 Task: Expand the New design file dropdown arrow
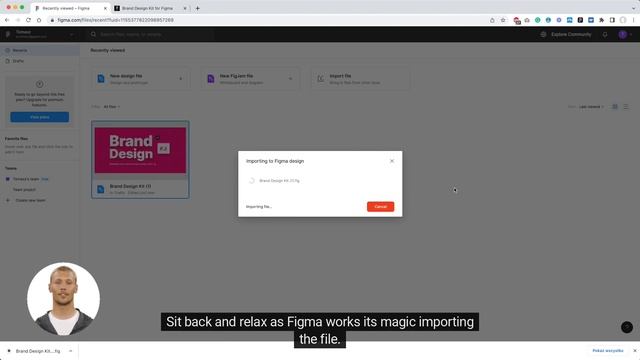181,79
